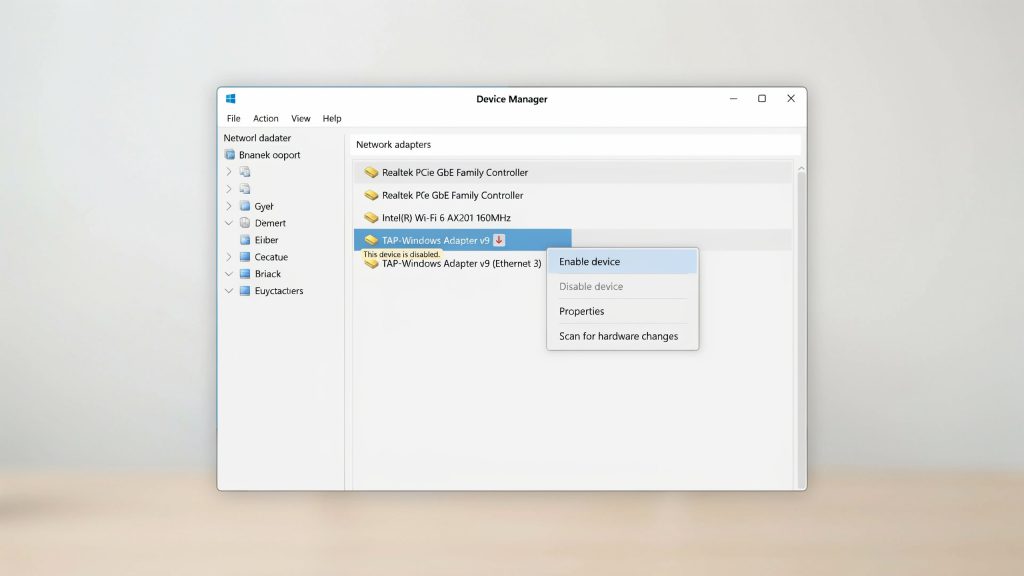Viewport: 1024px width, 576px height.
Task: Click the red disabled arrow on TAP-Windows Adapter v9
Action: (x=499, y=240)
